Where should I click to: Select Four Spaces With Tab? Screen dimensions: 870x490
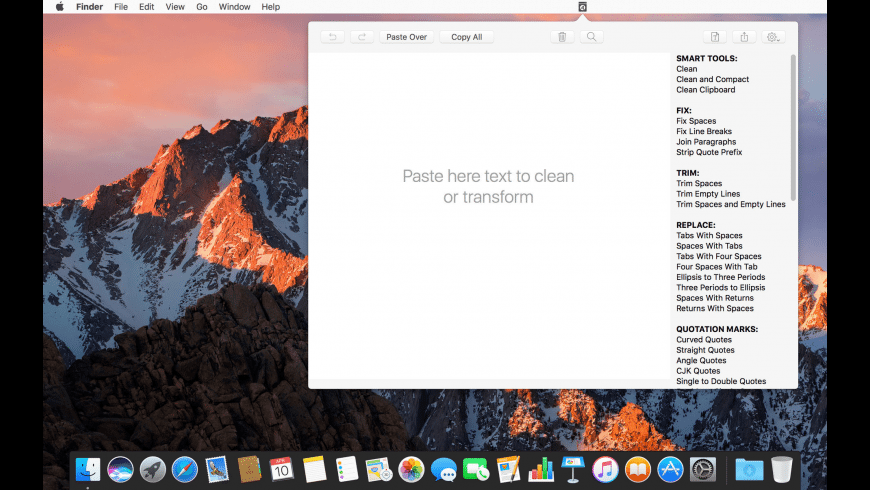[716, 267]
